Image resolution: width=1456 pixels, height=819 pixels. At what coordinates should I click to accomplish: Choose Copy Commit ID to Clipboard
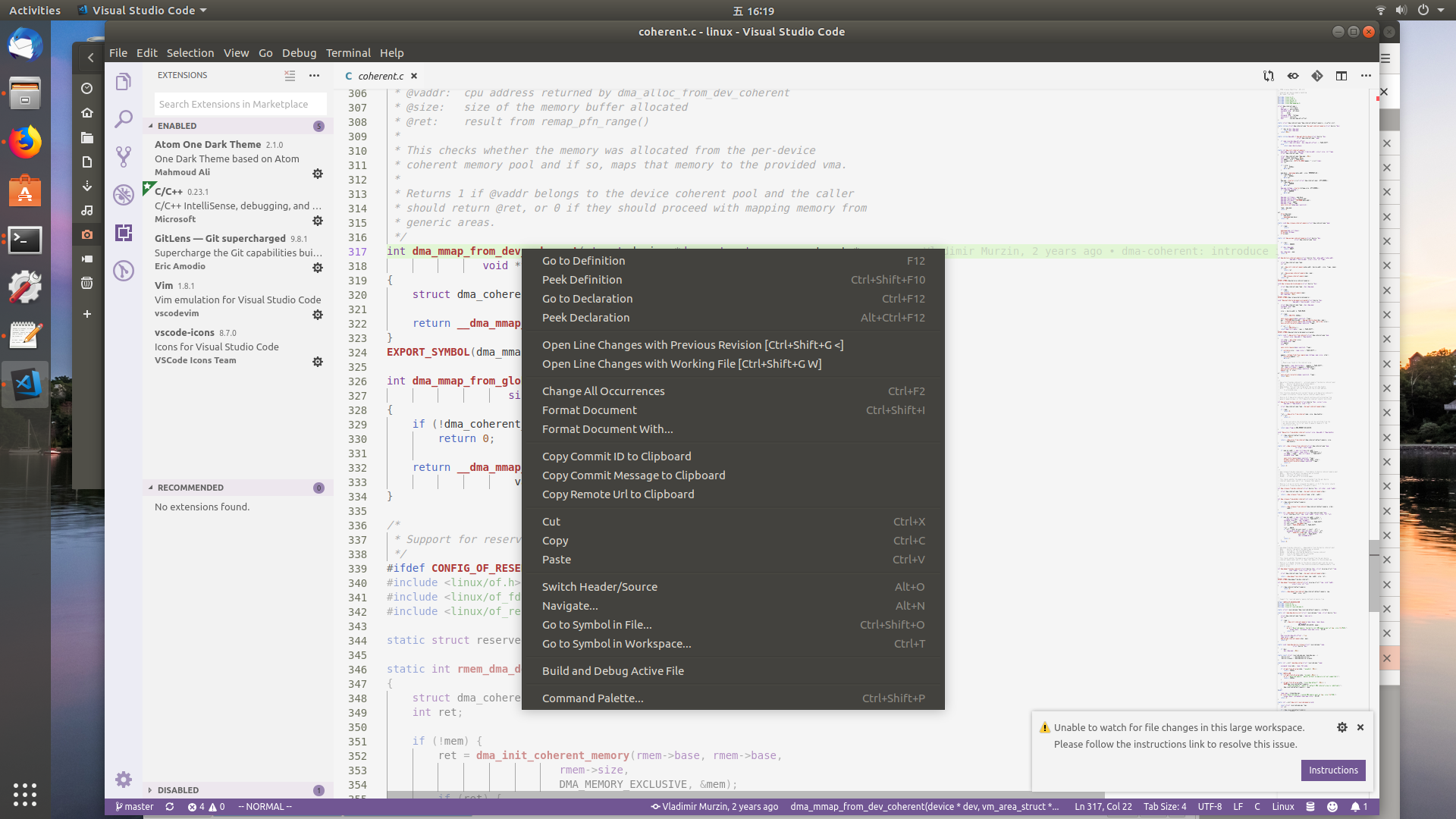click(733, 457)
